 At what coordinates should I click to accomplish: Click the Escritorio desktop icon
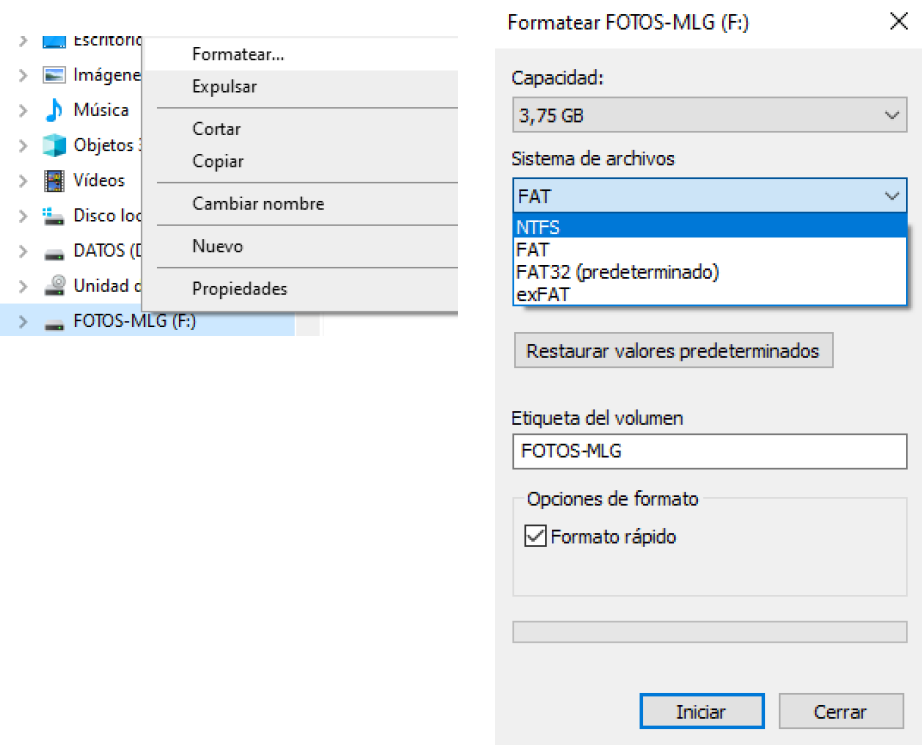54,41
